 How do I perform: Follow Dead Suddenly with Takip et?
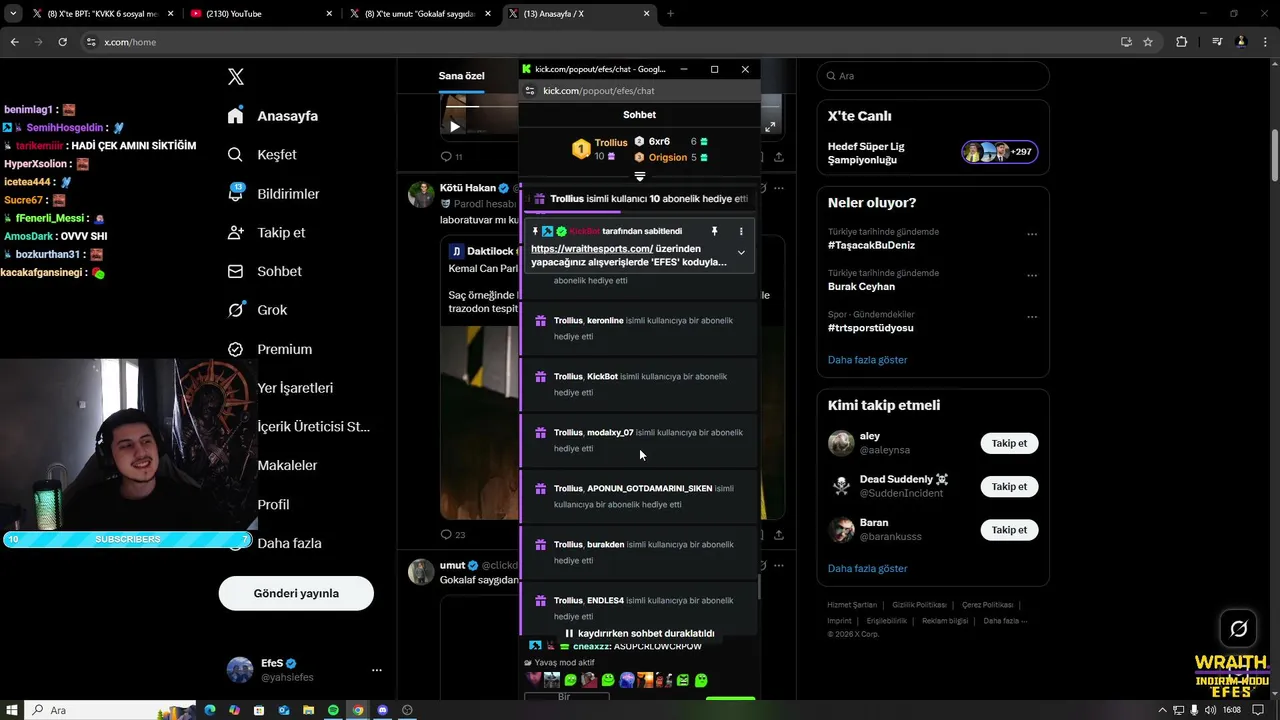tap(1009, 487)
